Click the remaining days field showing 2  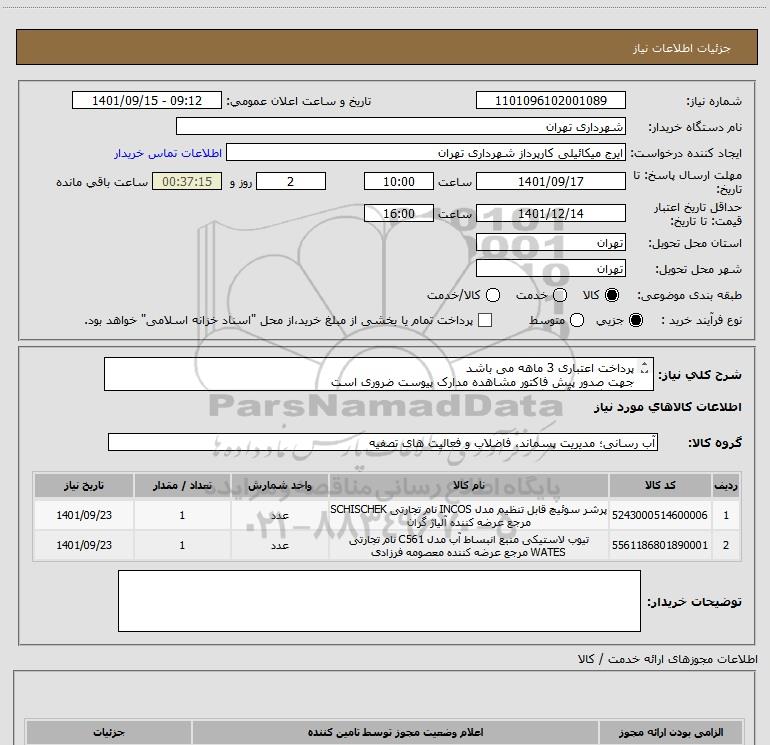click(x=291, y=181)
